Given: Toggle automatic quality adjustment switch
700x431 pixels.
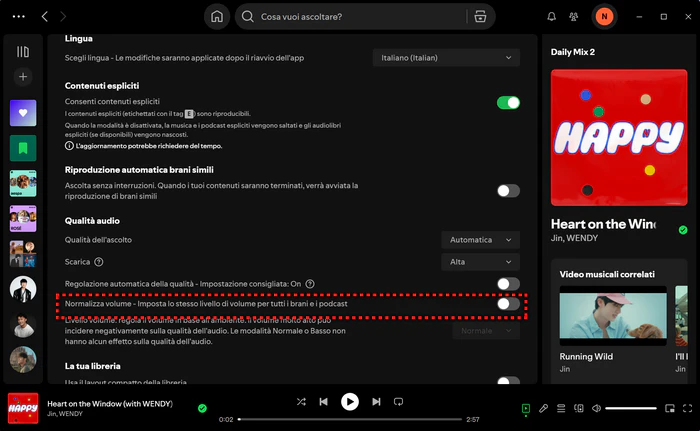Looking at the screenshot, I should tap(508, 284).
